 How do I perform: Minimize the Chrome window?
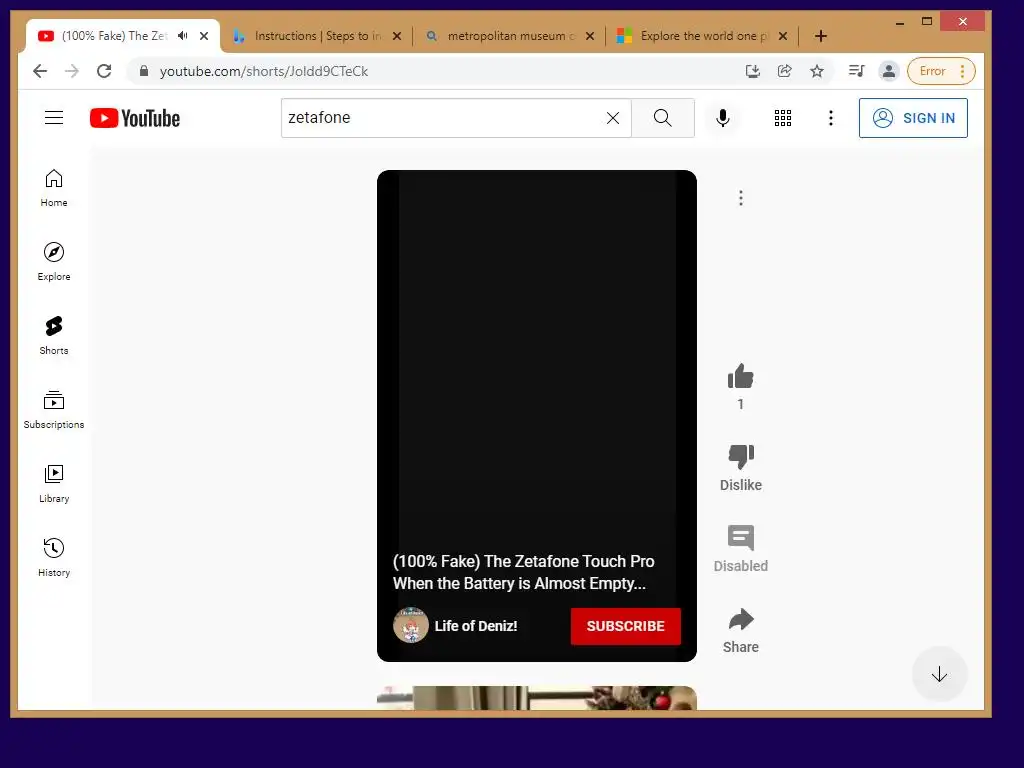click(x=900, y=22)
